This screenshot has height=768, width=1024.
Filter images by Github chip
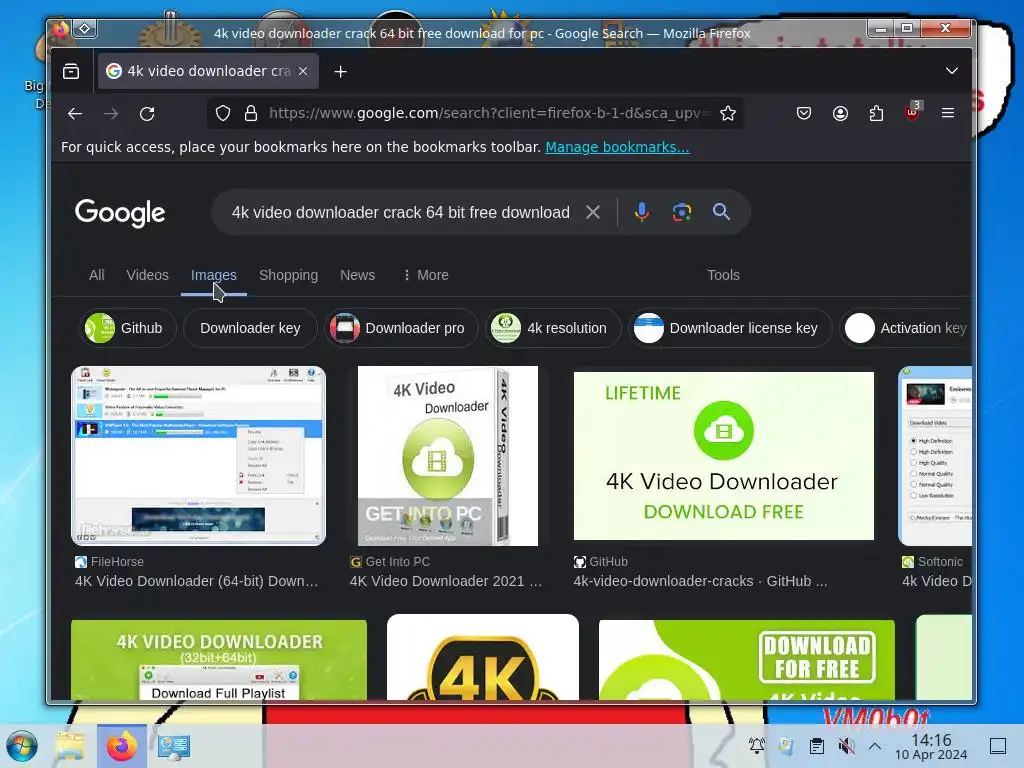pyautogui.click(x=127, y=328)
